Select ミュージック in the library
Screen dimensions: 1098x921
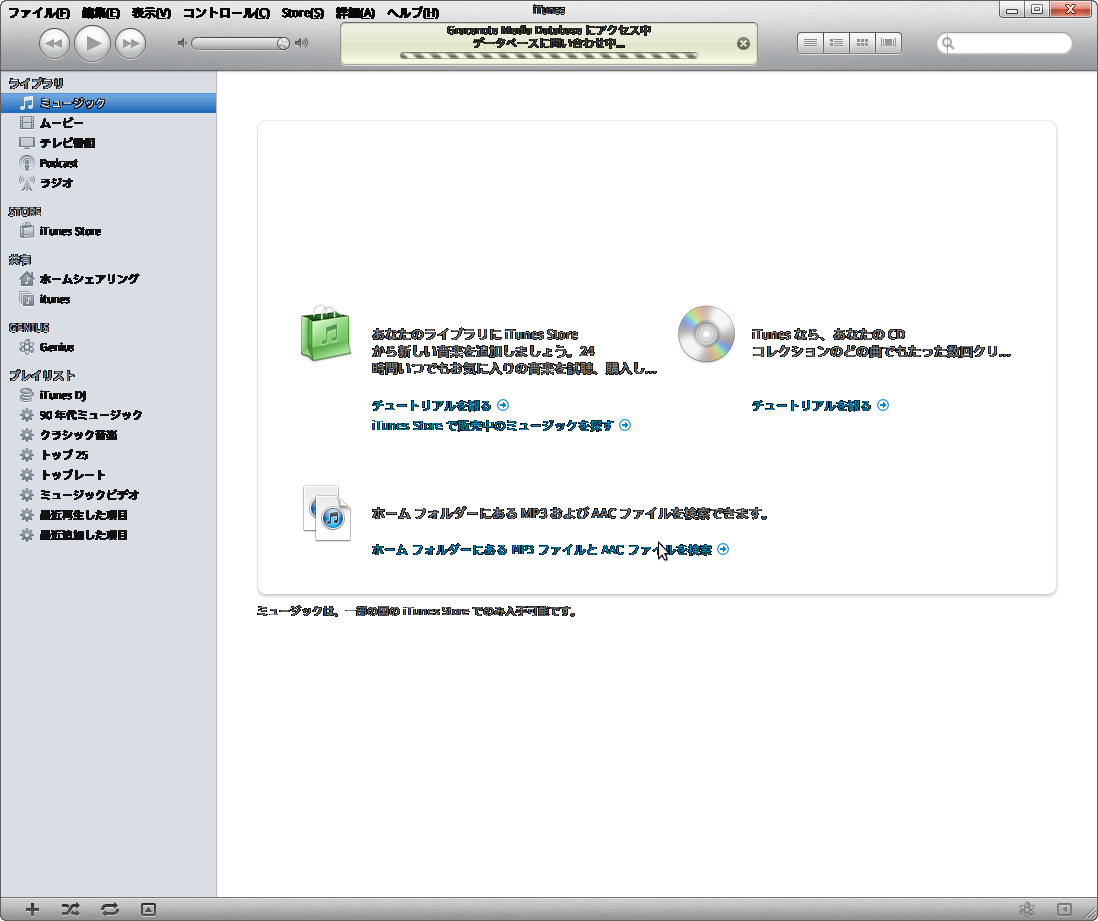pos(108,103)
